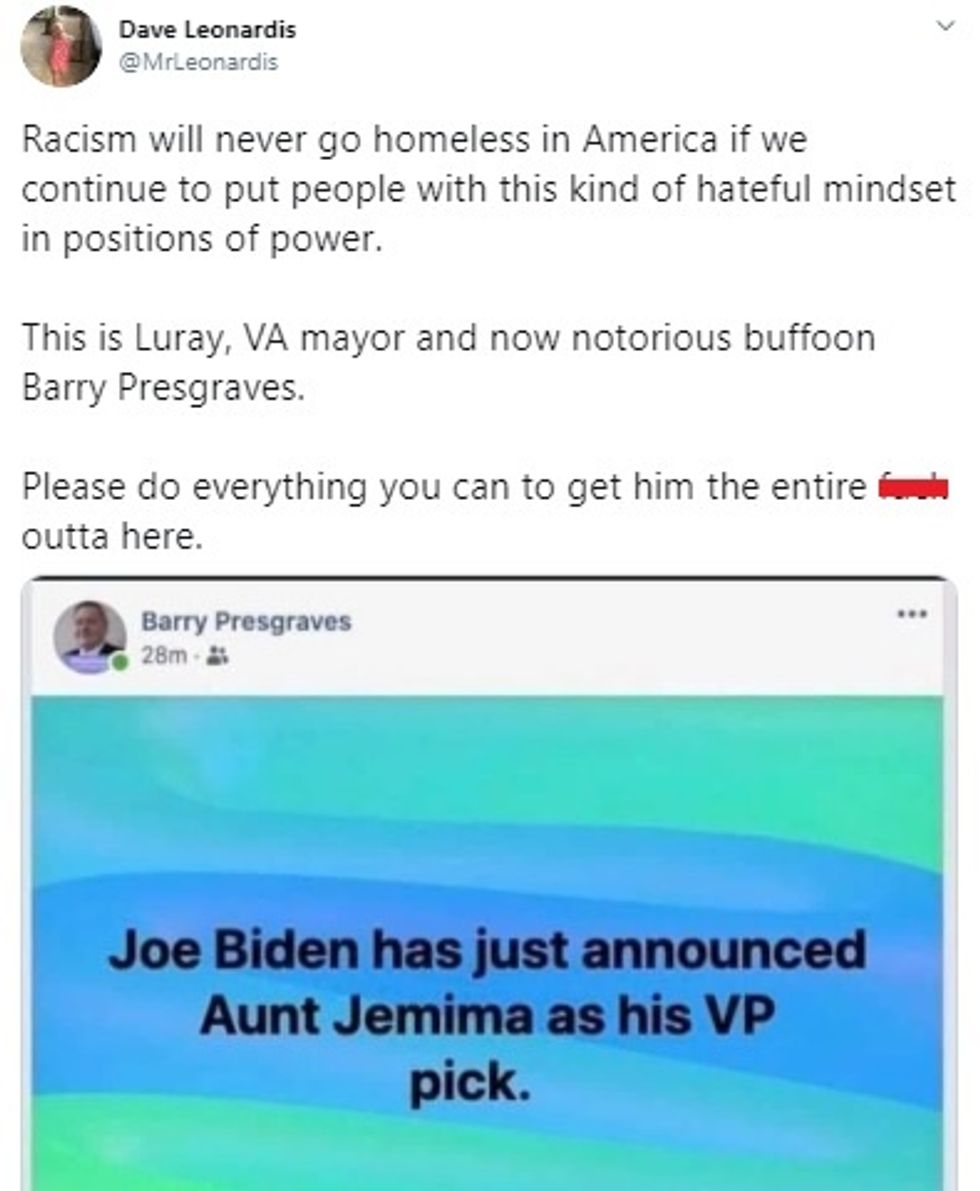Viewport: 980px width, 1191px height.
Task: Open Dave Leonardis profile avatar
Action: (61, 46)
